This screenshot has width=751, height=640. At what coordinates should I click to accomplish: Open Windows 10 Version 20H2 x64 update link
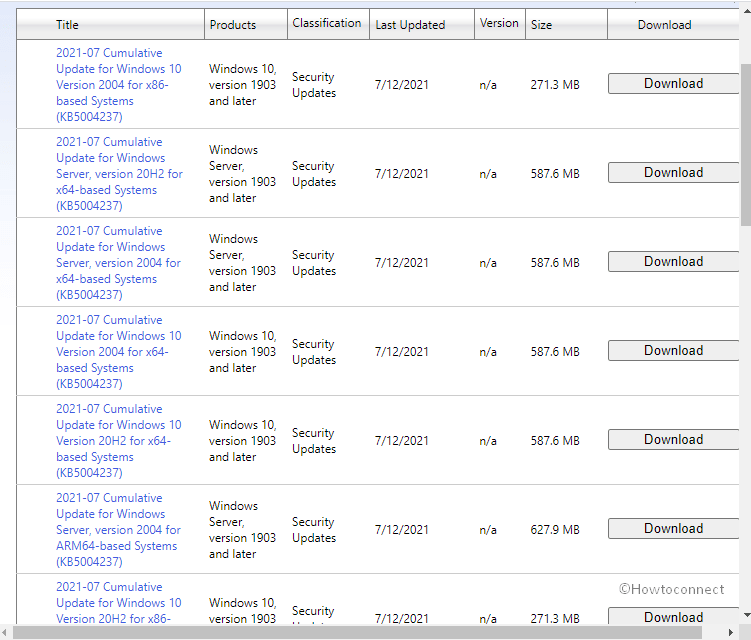pos(119,441)
